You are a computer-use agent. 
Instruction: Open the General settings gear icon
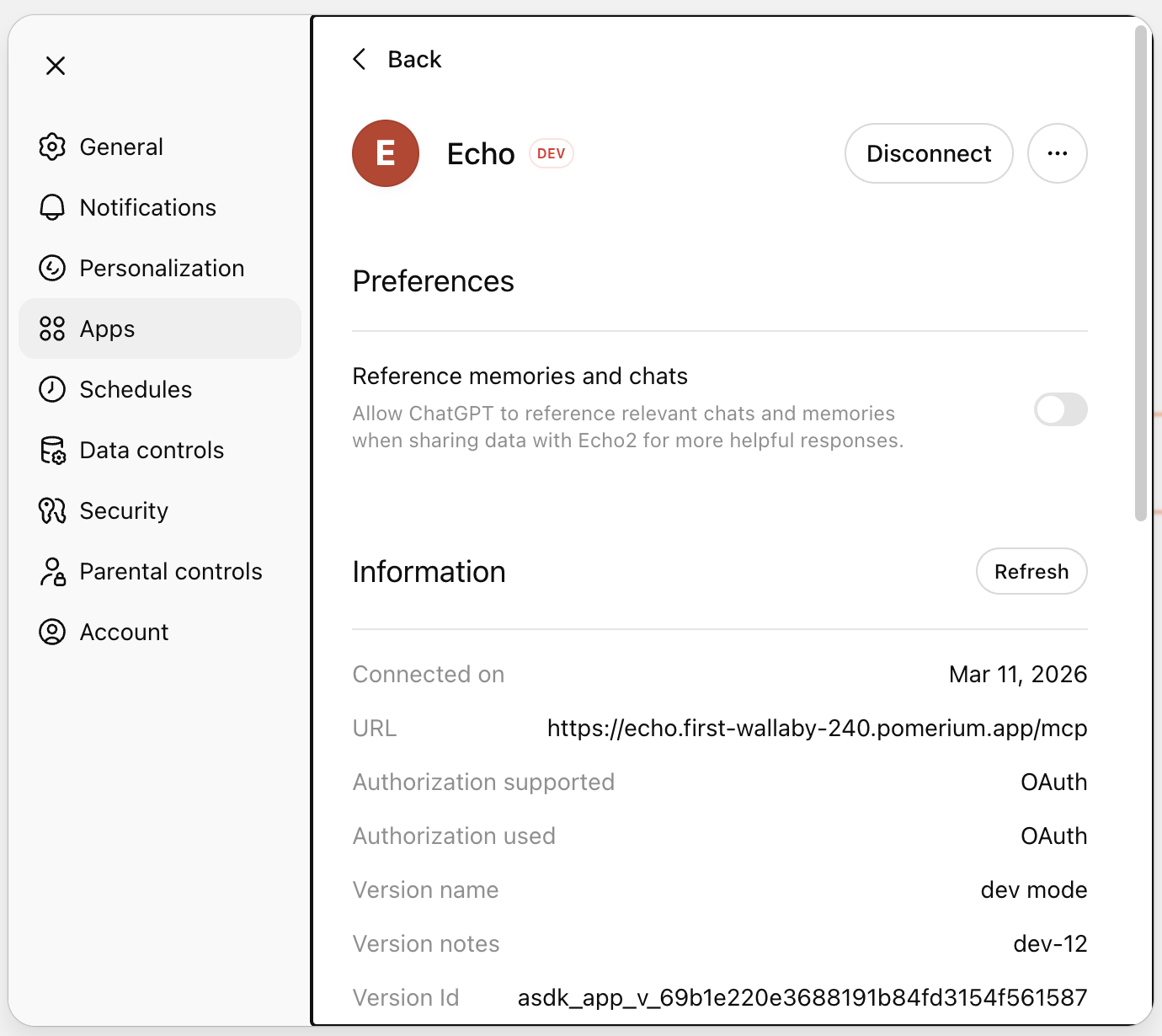click(51, 147)
